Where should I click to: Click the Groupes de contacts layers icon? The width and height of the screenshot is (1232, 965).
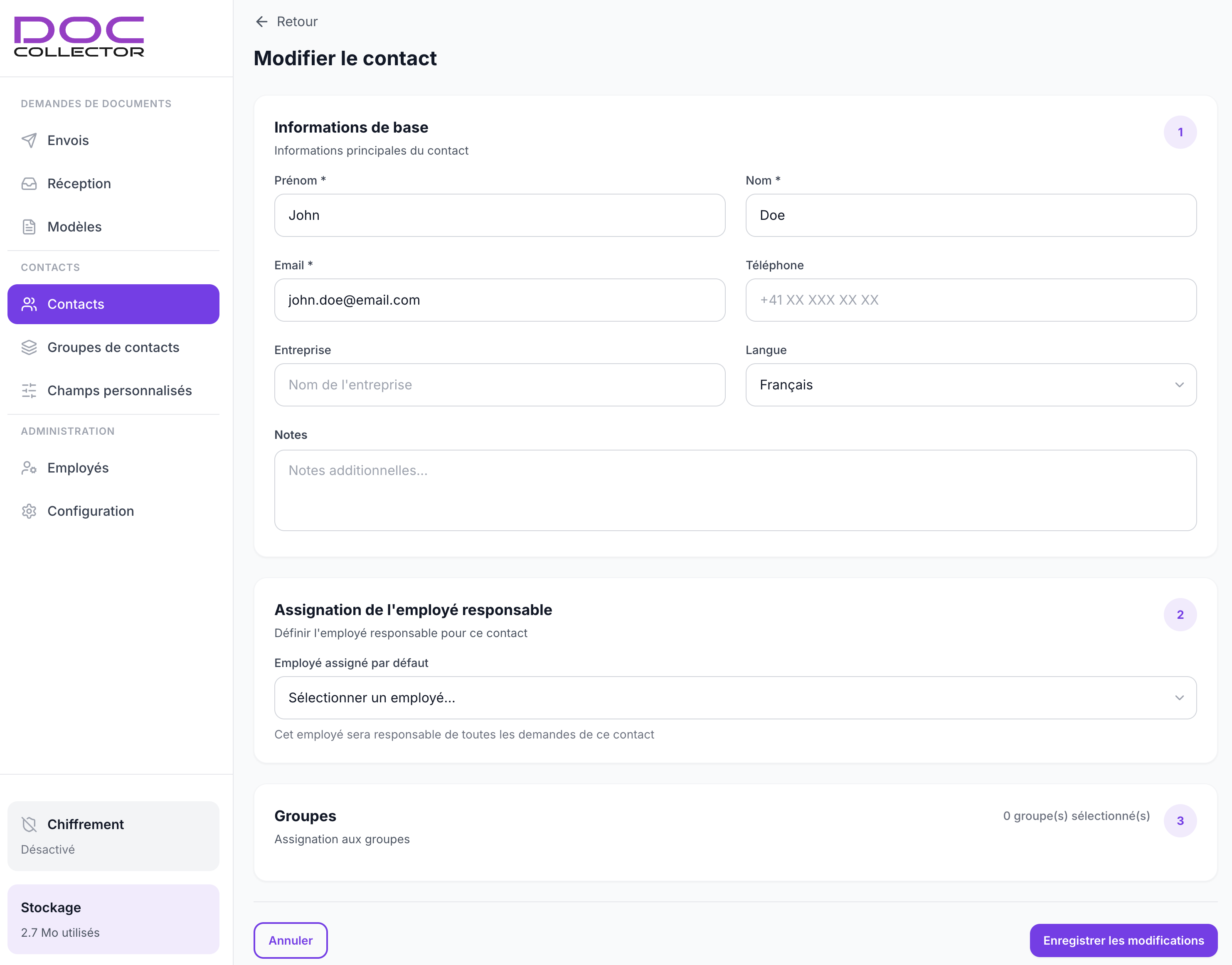(29, 347)
